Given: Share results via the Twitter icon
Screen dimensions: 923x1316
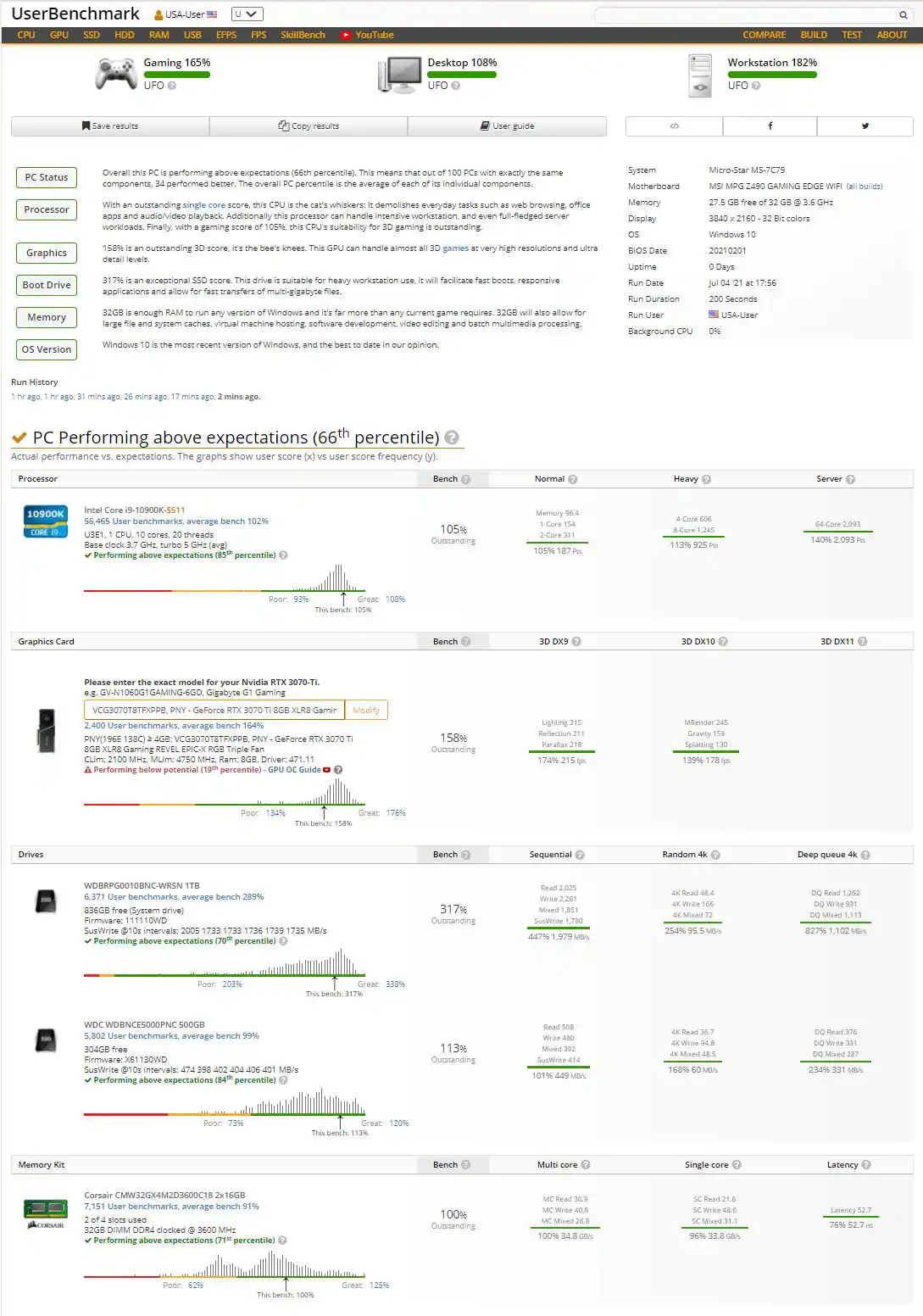Looking at the screenshot, I should [865, 125].
